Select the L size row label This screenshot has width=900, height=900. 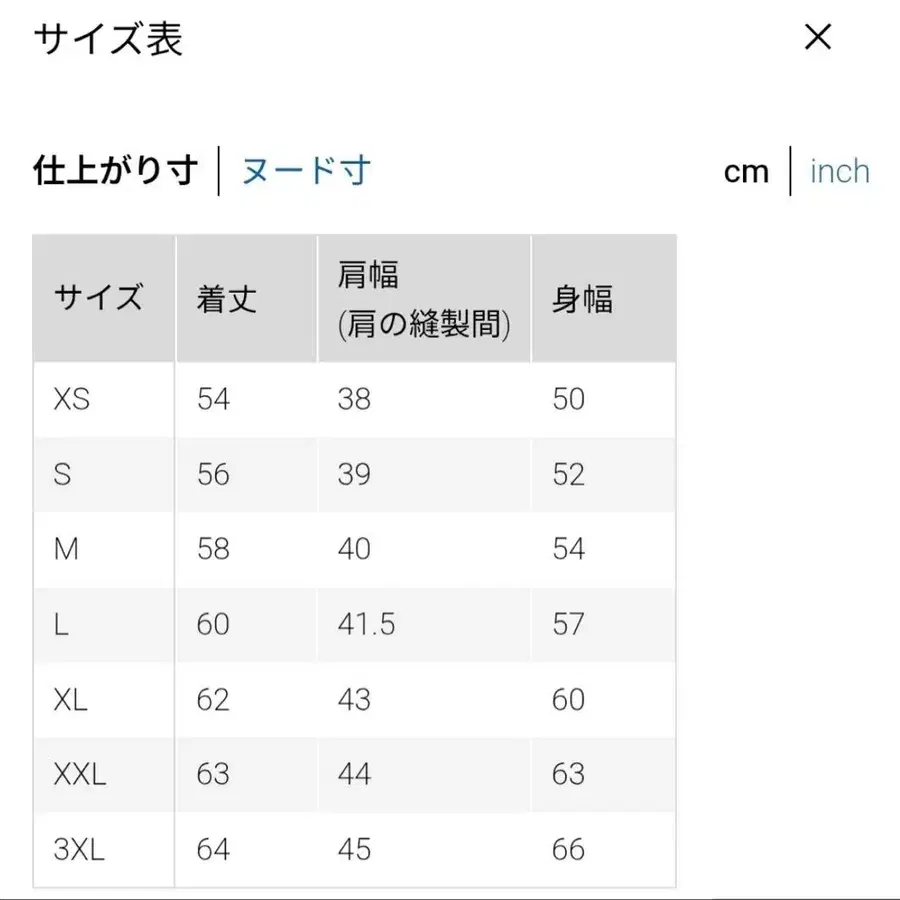pyautogui.click(x=60, y=624)
